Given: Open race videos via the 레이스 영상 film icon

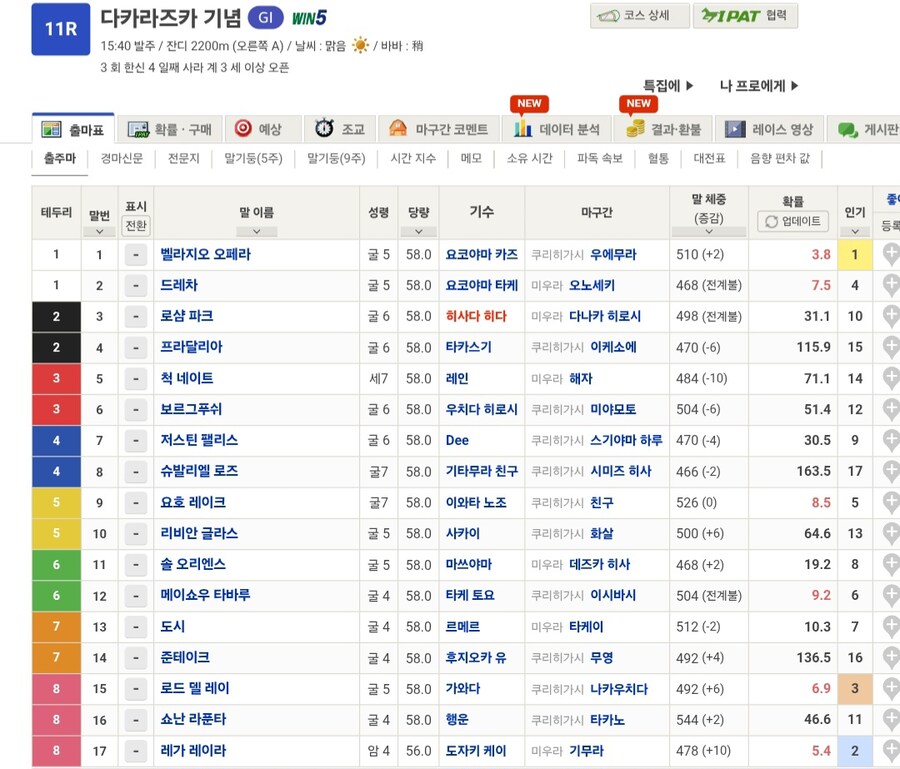Looking at the screenshot, I should (734, 128).
